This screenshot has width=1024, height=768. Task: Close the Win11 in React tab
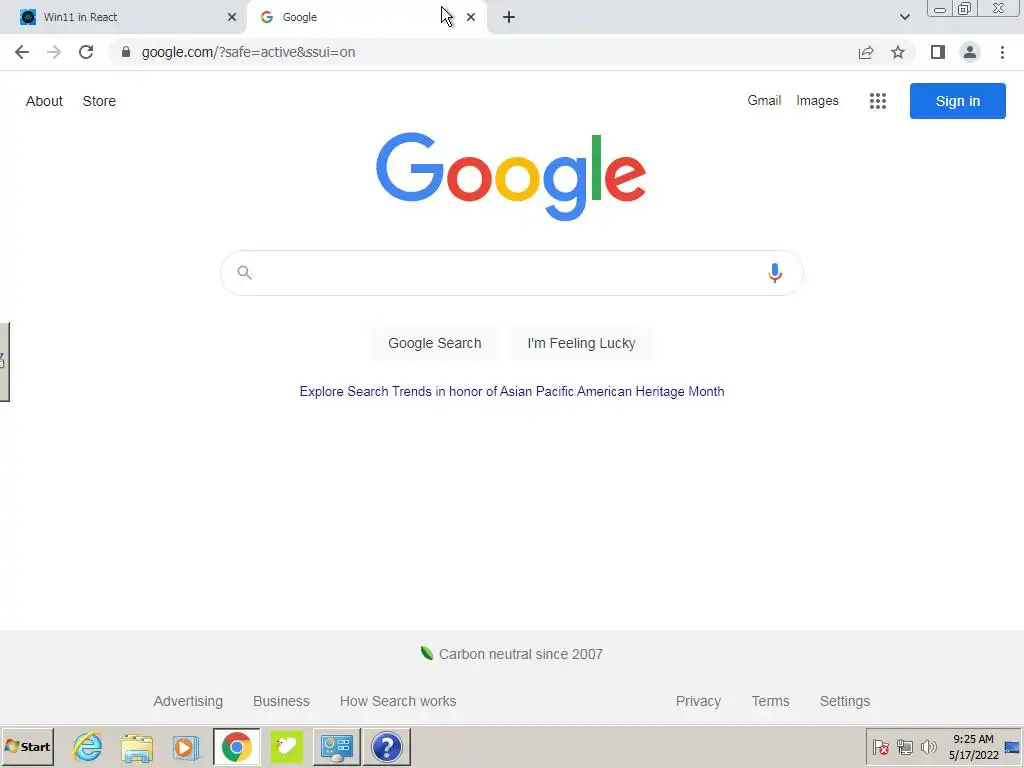(232, 17)
